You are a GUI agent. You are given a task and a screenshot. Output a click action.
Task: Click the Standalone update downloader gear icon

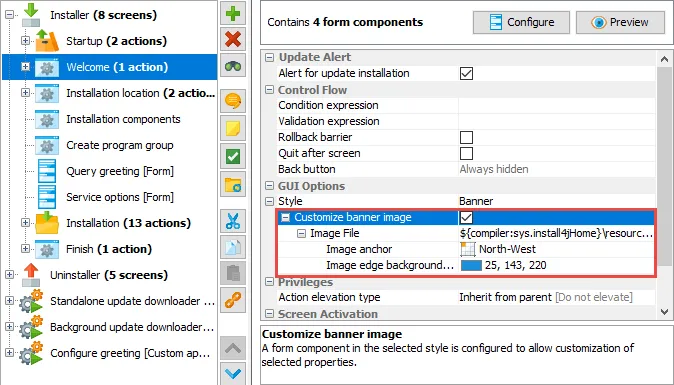coord(31,301)
